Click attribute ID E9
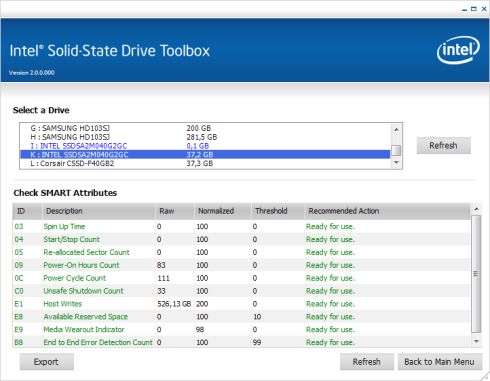 [x=19, y=330]
